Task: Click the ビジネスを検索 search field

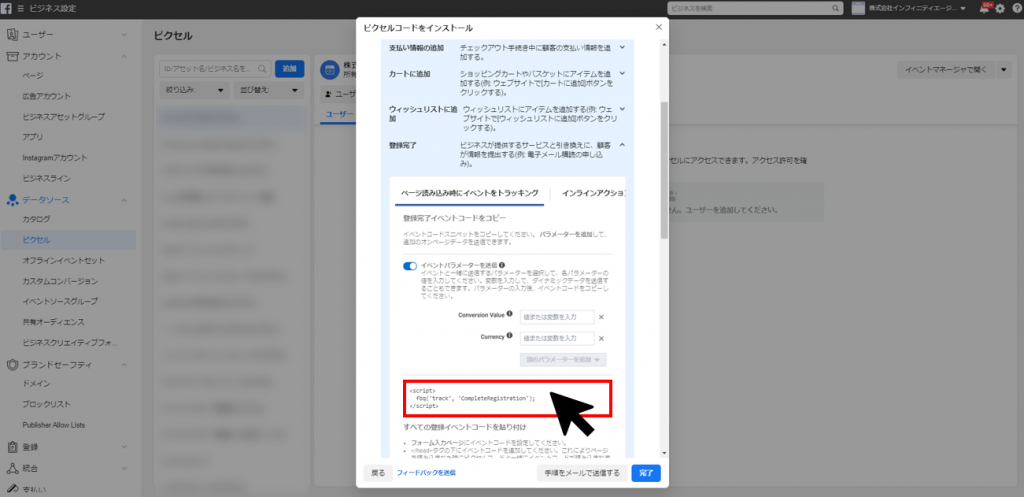Action: point(754,8)
